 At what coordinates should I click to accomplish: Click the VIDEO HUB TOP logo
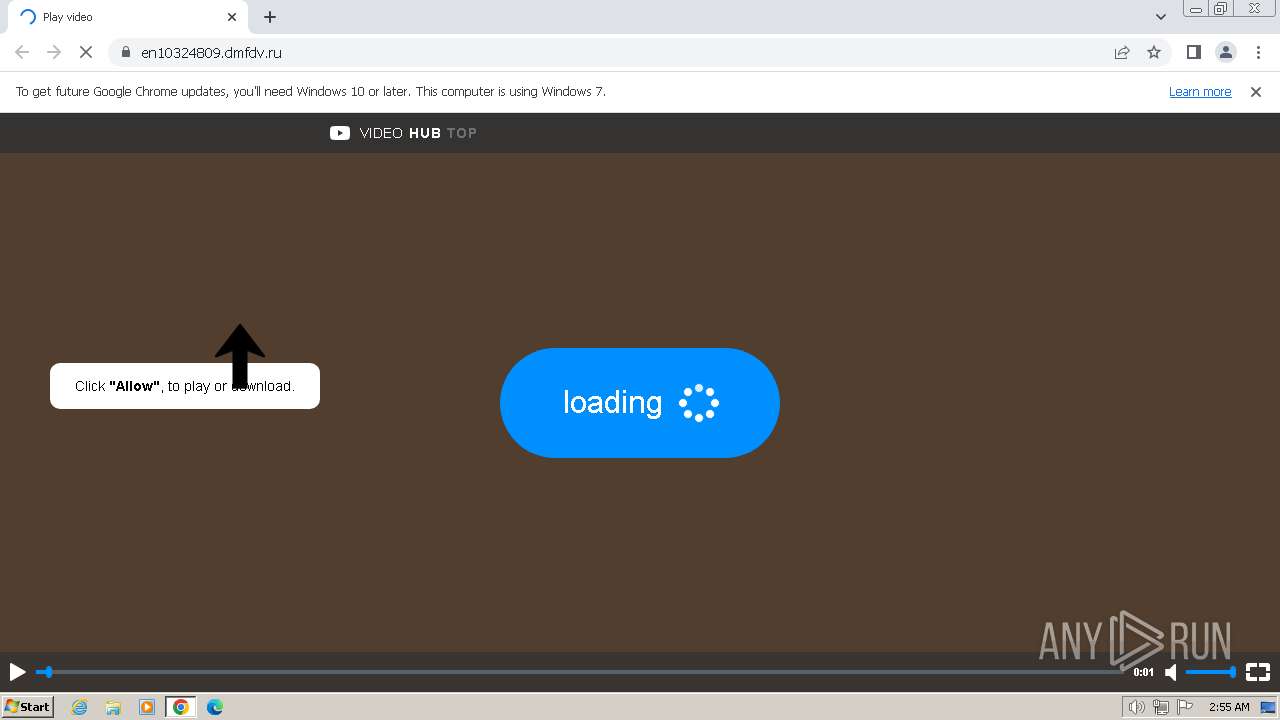click(x=403, y=133)
